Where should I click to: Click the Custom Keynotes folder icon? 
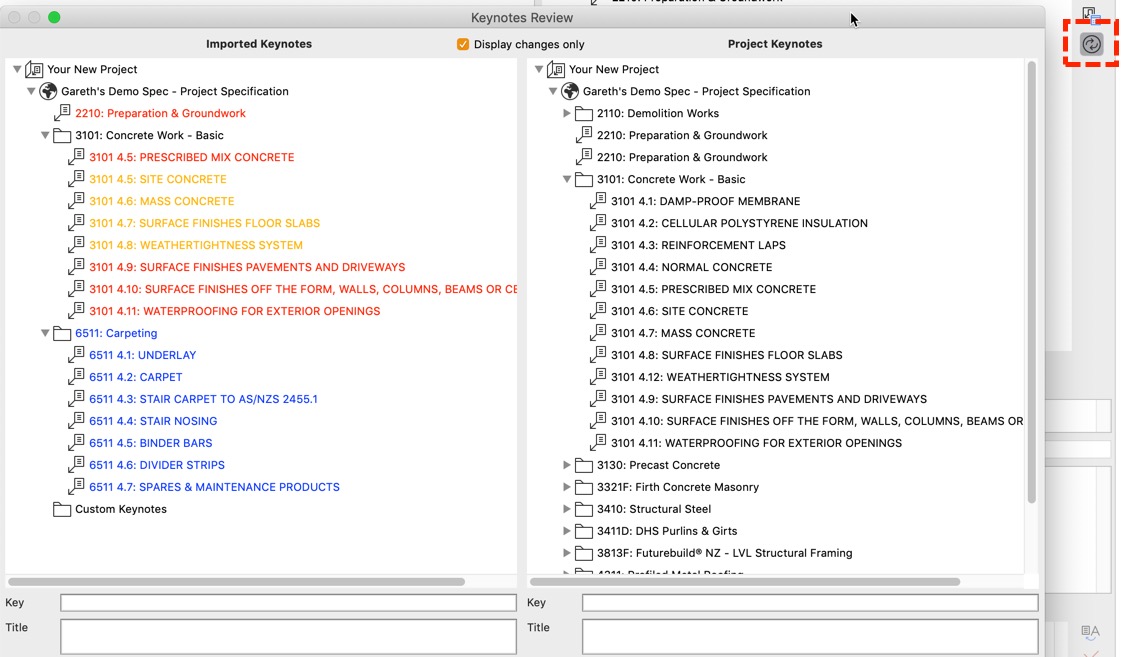click(62, 509)
